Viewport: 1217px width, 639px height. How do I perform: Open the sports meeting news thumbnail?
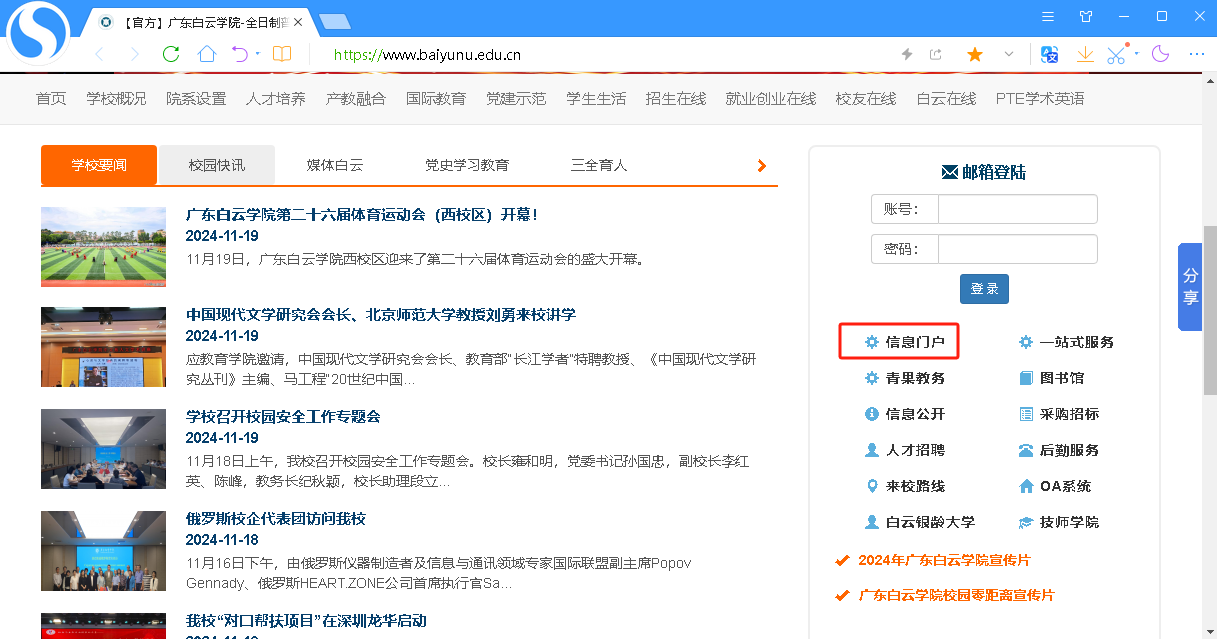point(103,247)
